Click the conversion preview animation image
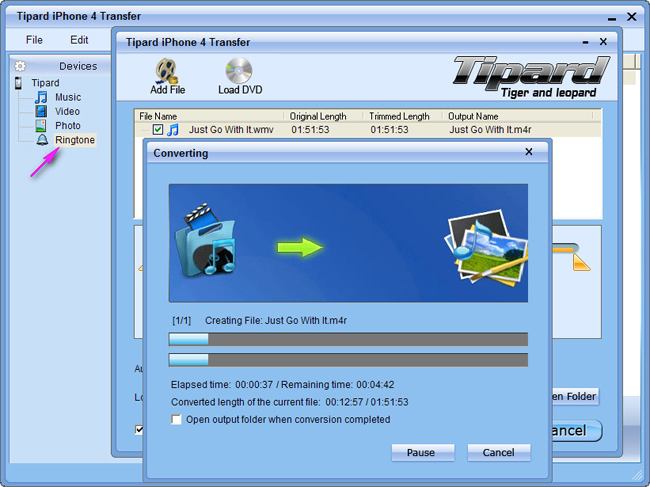Image resolution: width=650 pixels, height=487 pixels. [x=348, y=243]
